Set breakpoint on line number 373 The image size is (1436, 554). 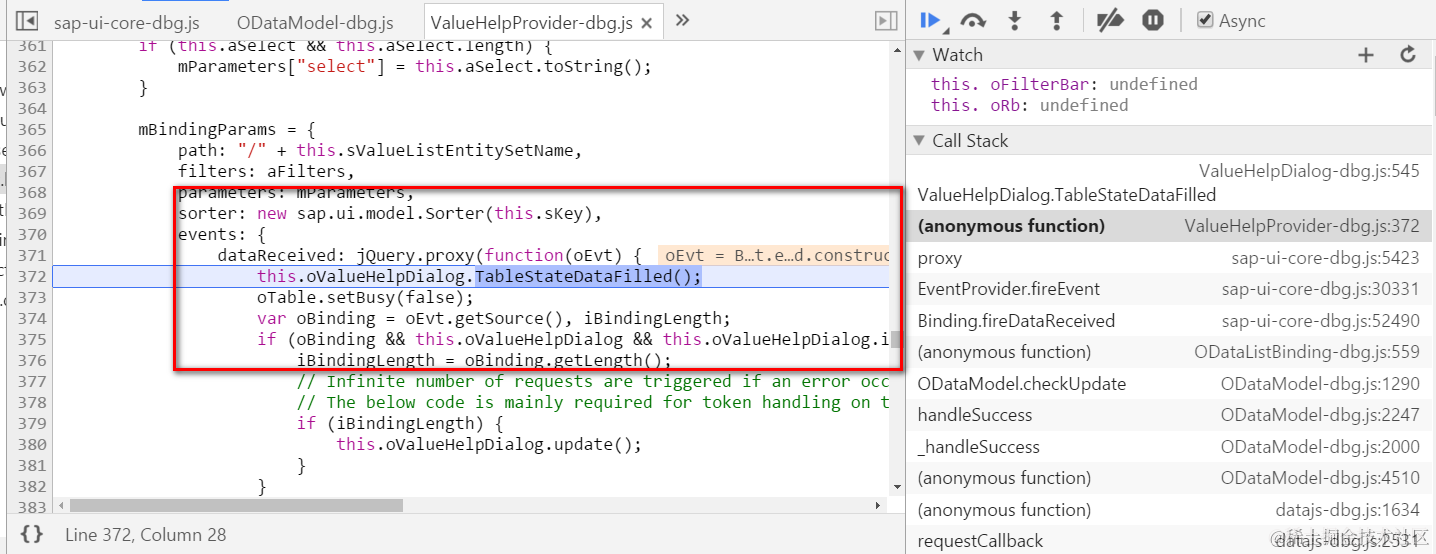tap(32, 297)
